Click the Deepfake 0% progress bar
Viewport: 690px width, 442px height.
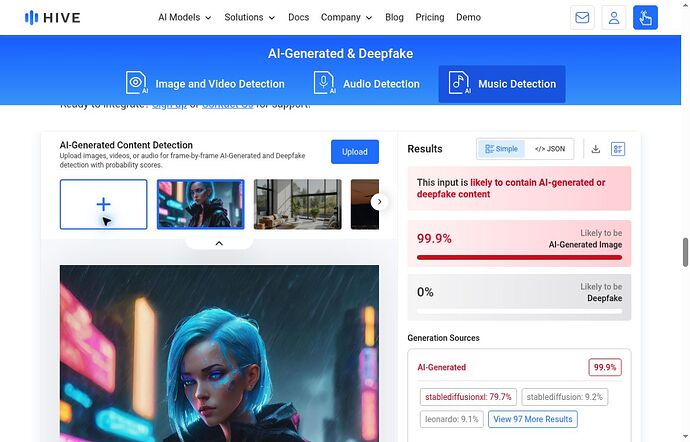(x=519, y=311)
